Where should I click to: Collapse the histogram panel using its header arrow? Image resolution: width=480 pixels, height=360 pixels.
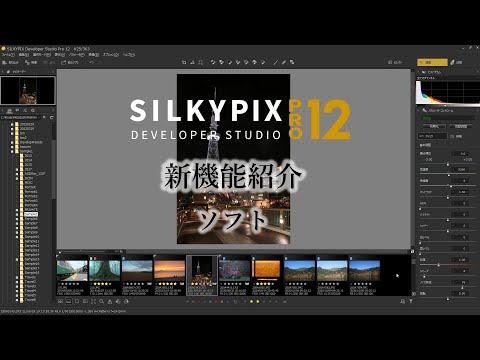pyautogui.click(x=419, y=72)
